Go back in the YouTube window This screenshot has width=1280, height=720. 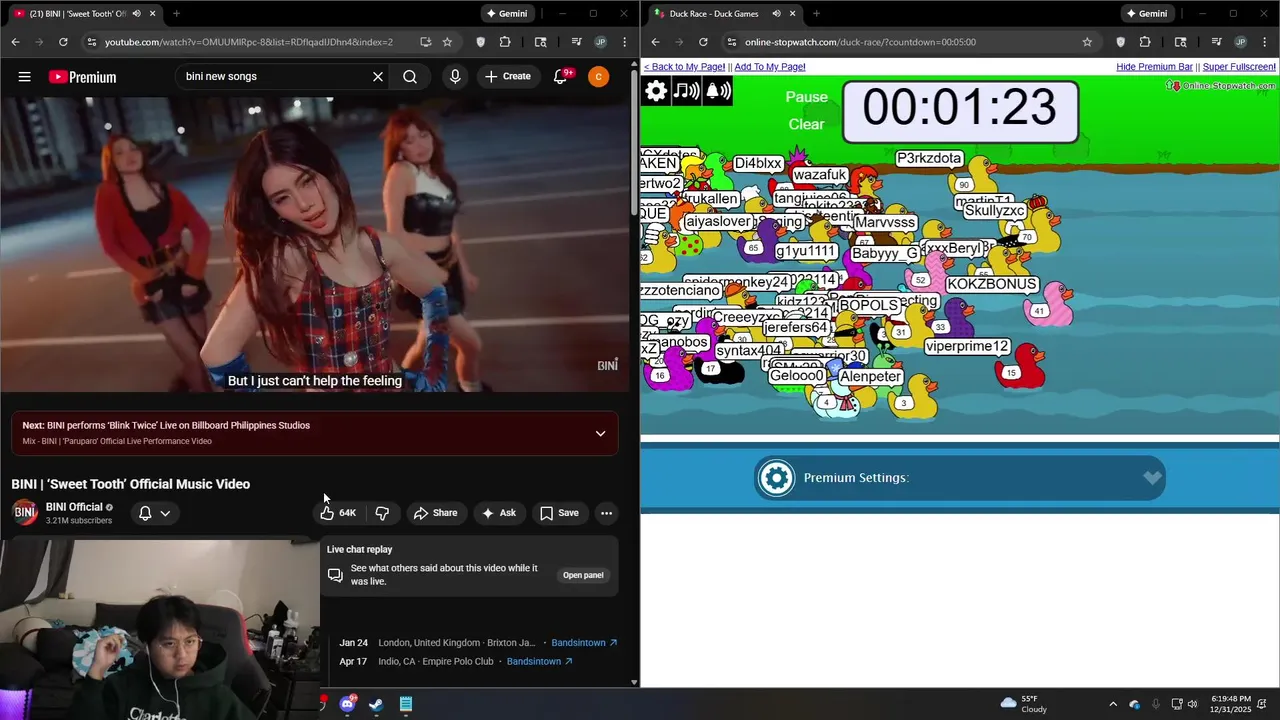point(15,42)
